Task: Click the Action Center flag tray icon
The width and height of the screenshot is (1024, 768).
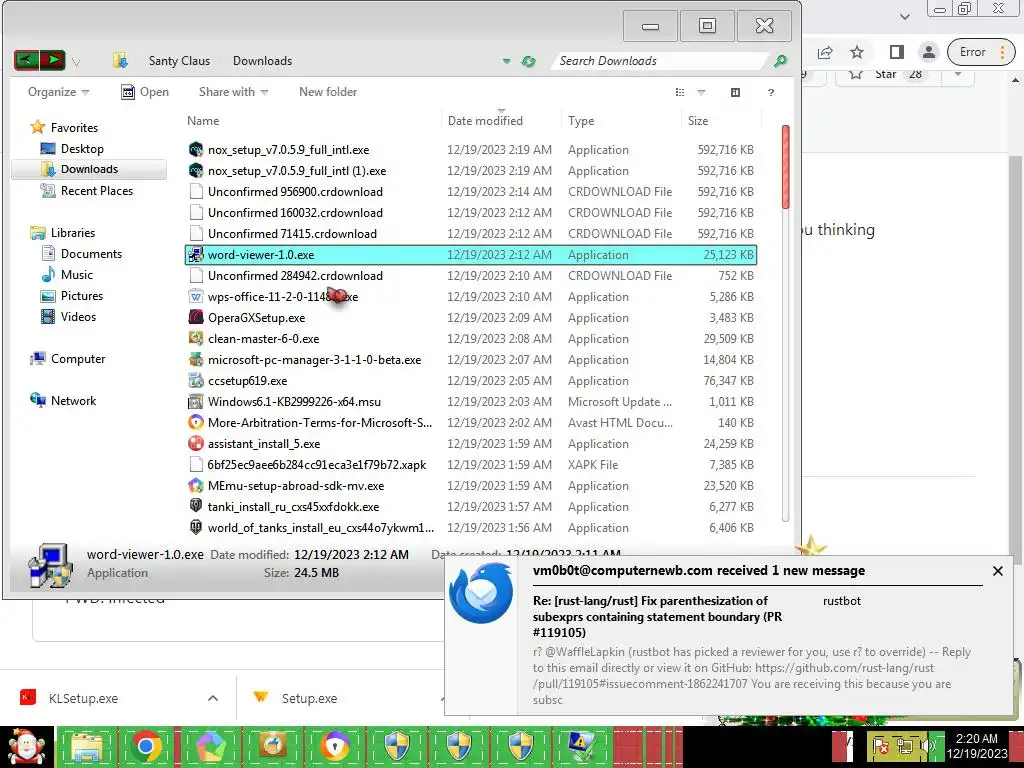Action: [x=881, y=746]
